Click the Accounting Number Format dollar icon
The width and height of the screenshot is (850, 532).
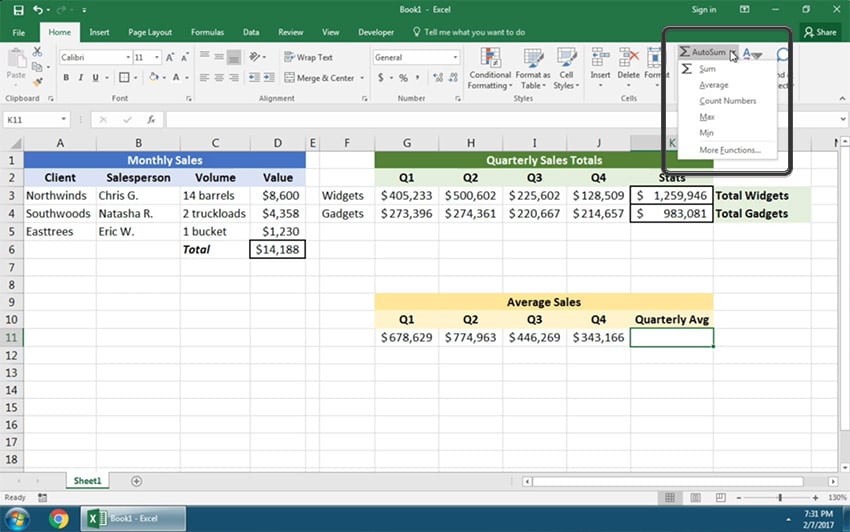tap(381, 78)
